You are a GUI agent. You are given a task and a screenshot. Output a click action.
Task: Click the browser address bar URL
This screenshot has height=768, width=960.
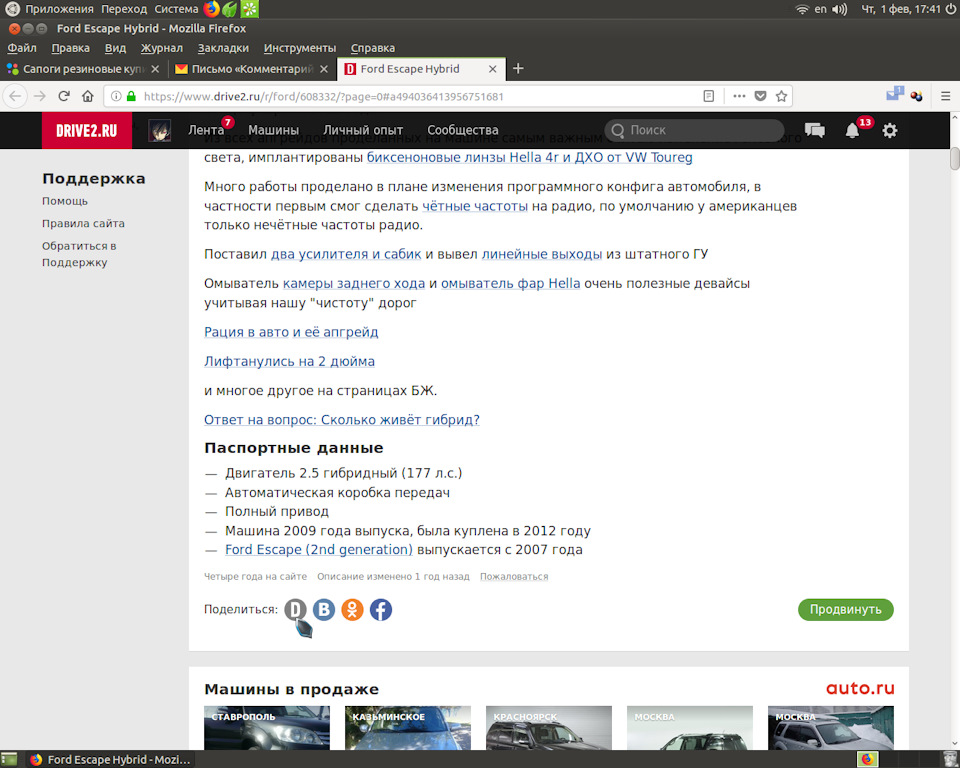[x=323, y=96]
